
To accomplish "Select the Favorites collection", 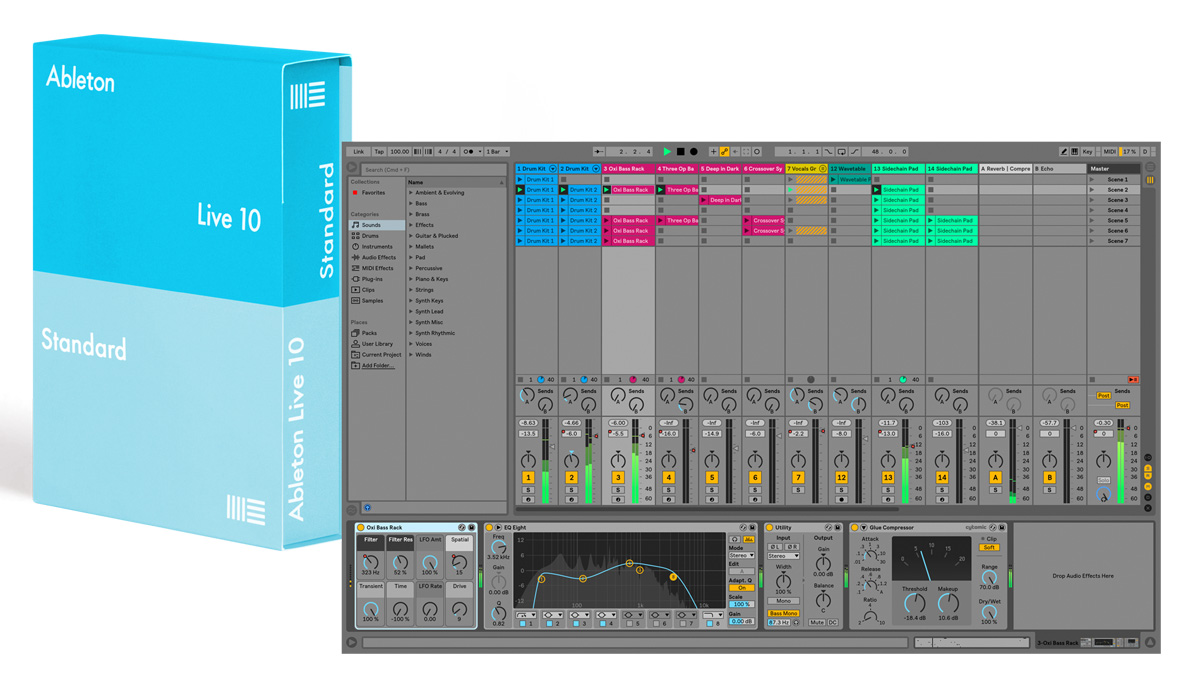I will tap(373, 193).
